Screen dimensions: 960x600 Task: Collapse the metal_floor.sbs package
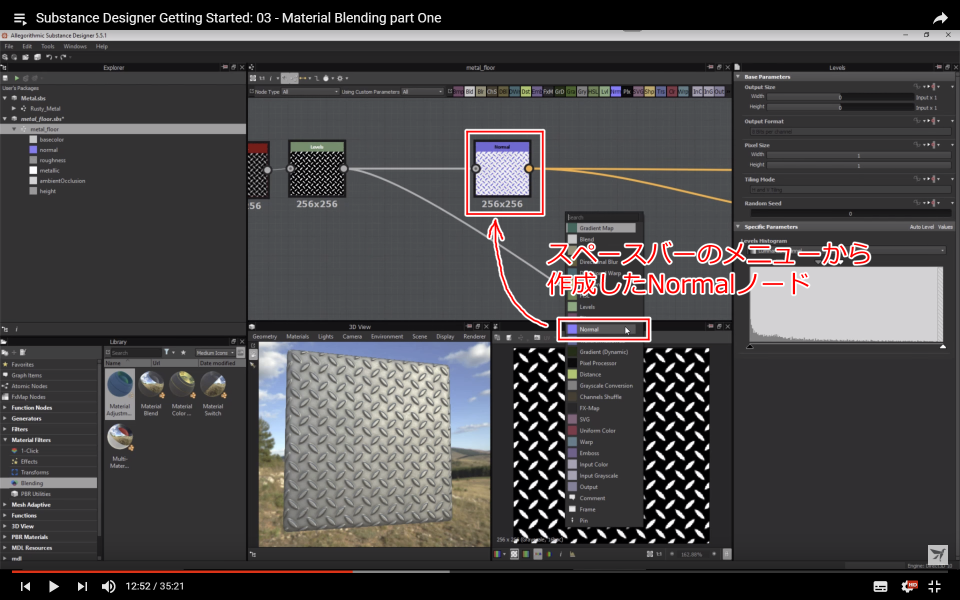pyautogui.click(x=5, y=119)
